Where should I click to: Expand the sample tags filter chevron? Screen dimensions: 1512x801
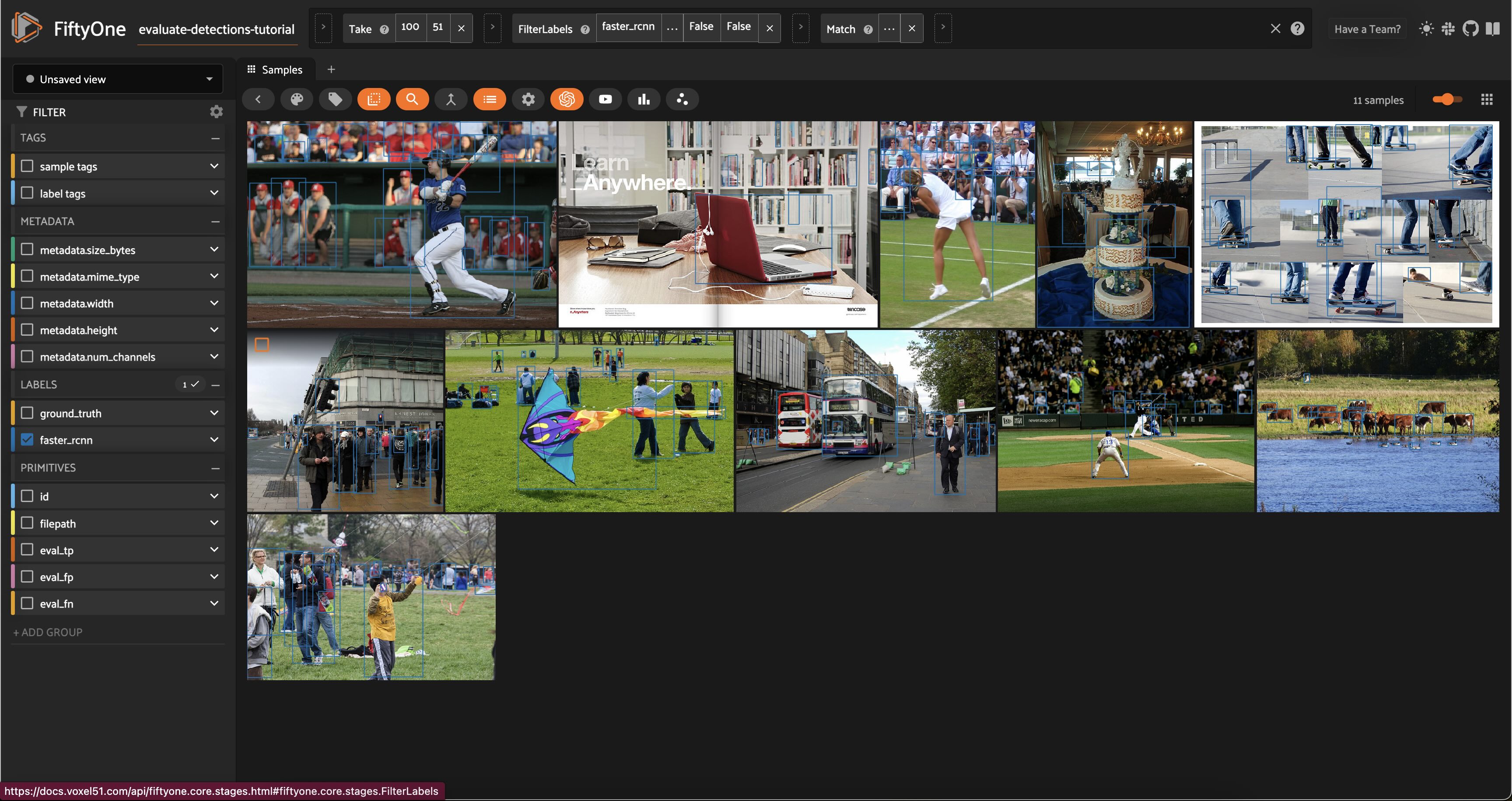click(x=214, y=166)
